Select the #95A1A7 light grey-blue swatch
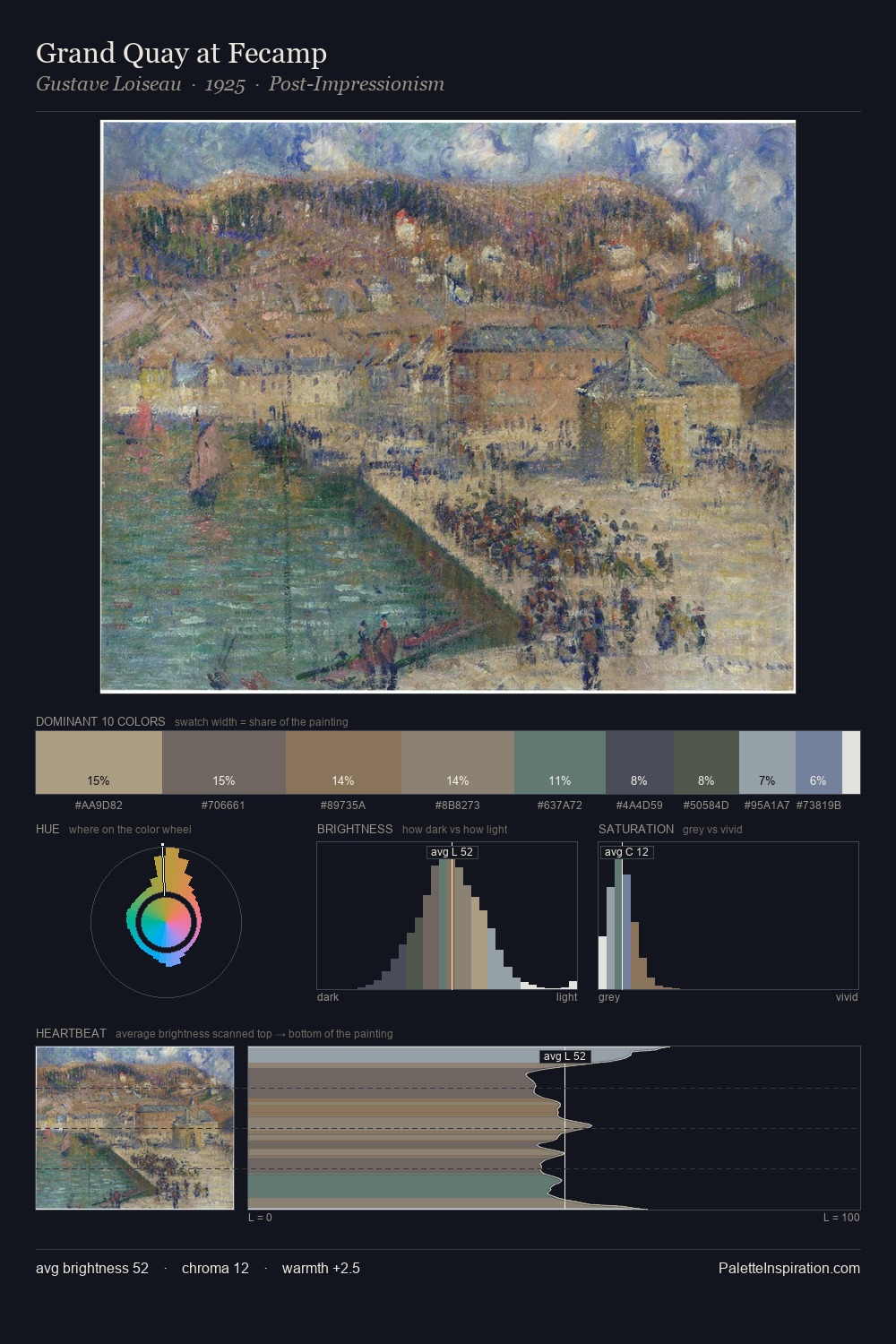 tap(767, 762)
